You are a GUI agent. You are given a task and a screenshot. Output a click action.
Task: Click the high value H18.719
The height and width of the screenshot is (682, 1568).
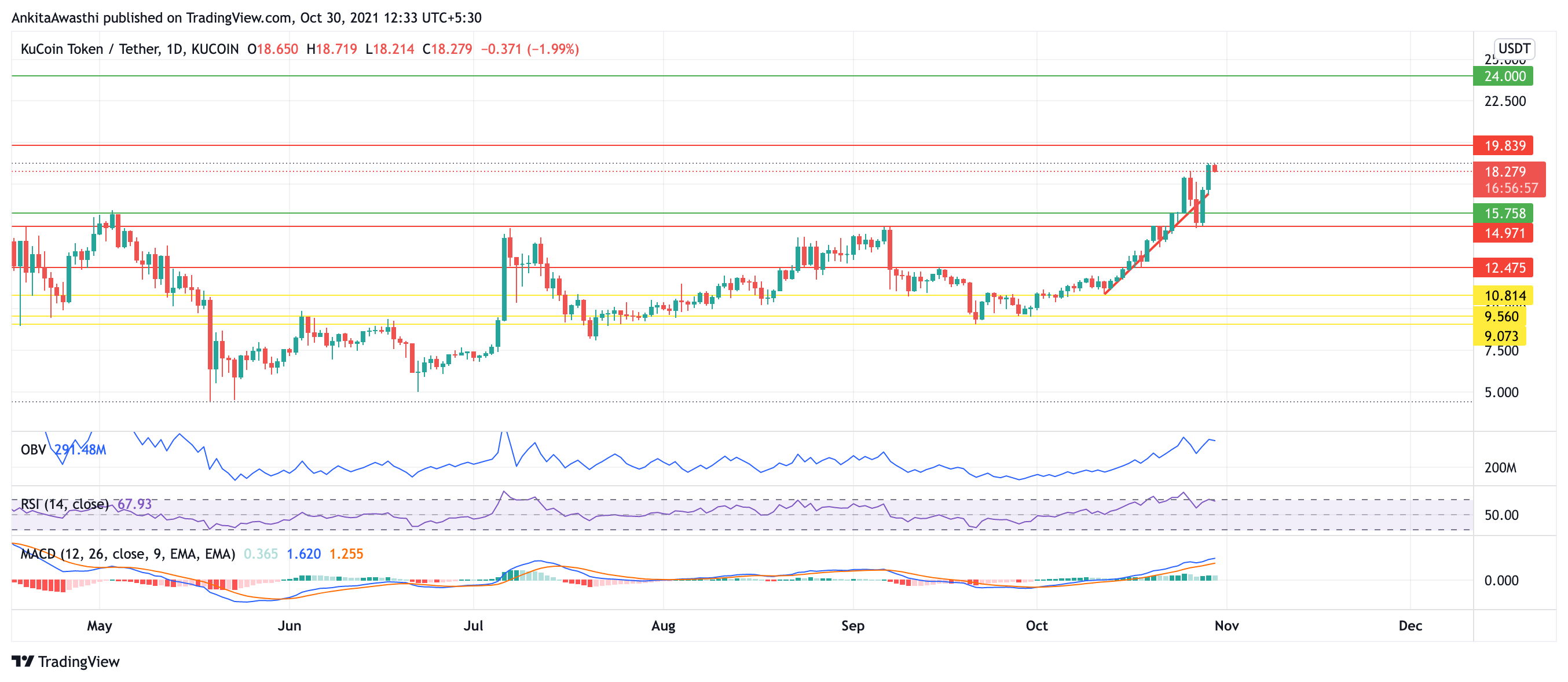click(x=332, y=49)
